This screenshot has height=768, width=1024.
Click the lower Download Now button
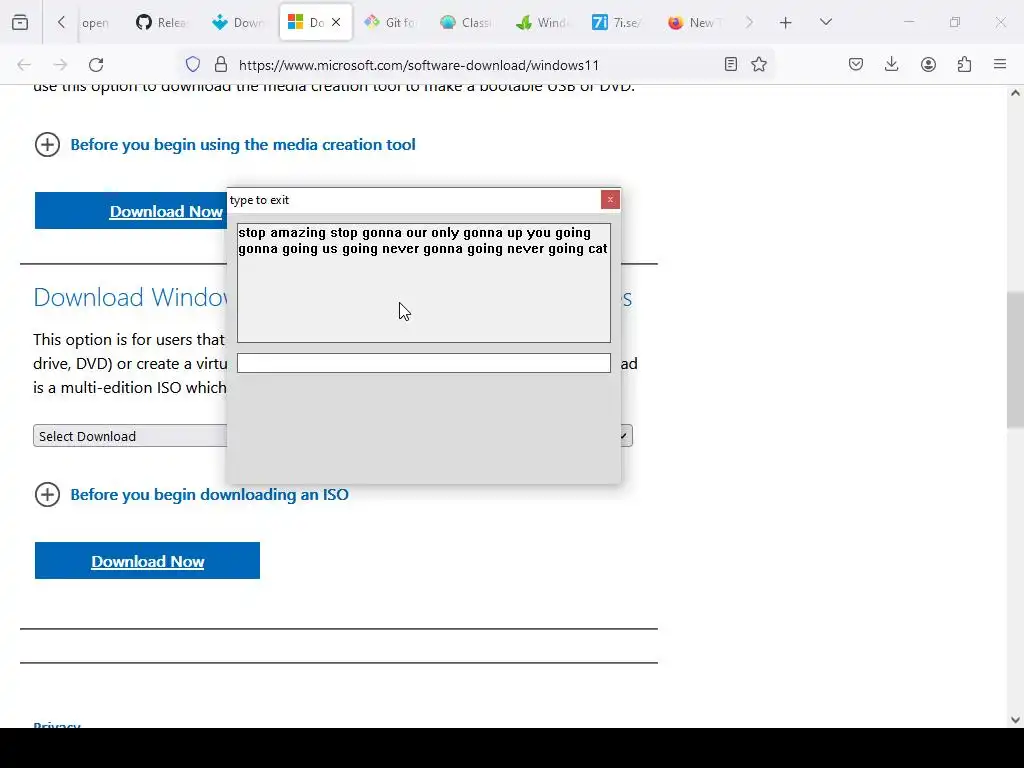click(x=148, y=561)
